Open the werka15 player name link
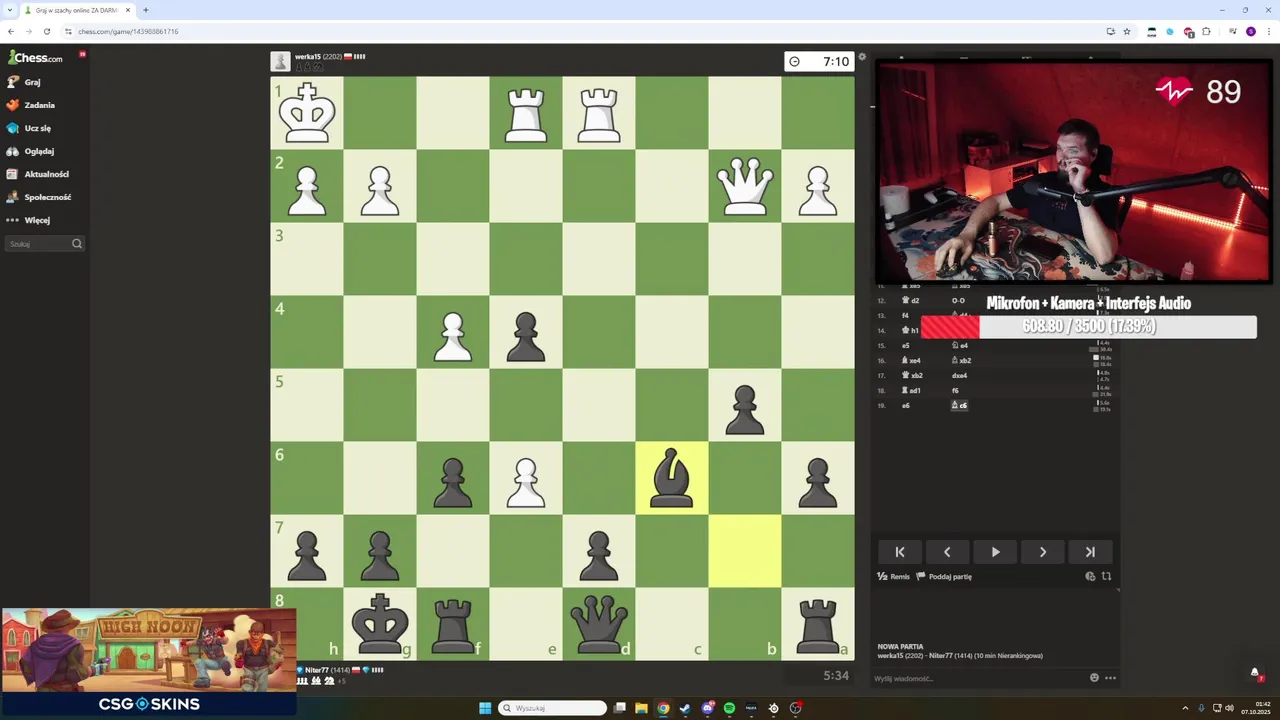The width and height of the screenshot is (1280, 720). [307, 57]
